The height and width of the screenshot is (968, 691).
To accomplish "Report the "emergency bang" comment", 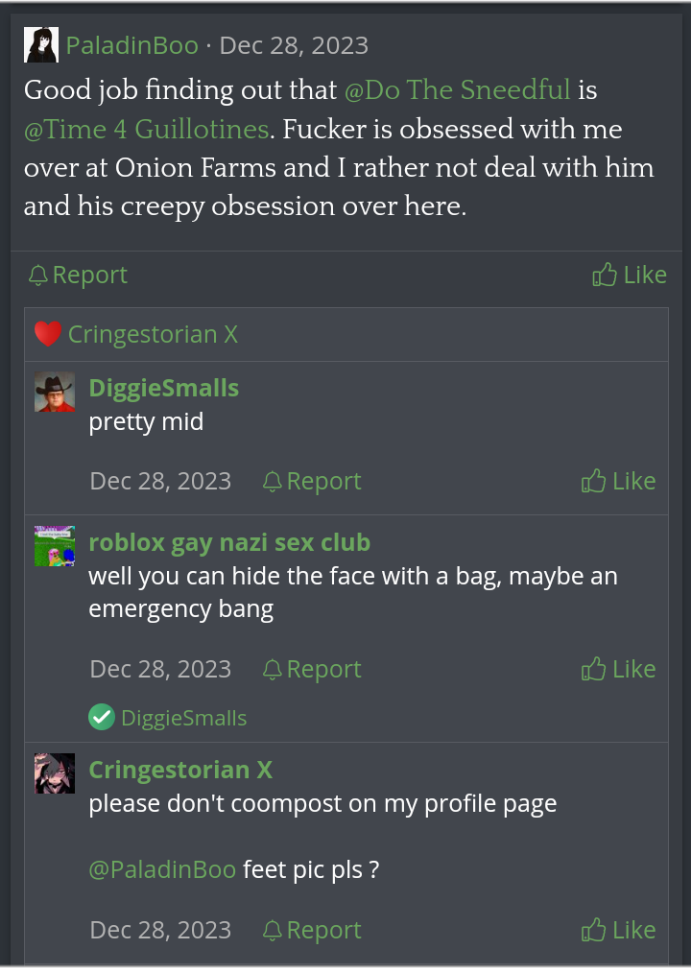I will point(312,669).
